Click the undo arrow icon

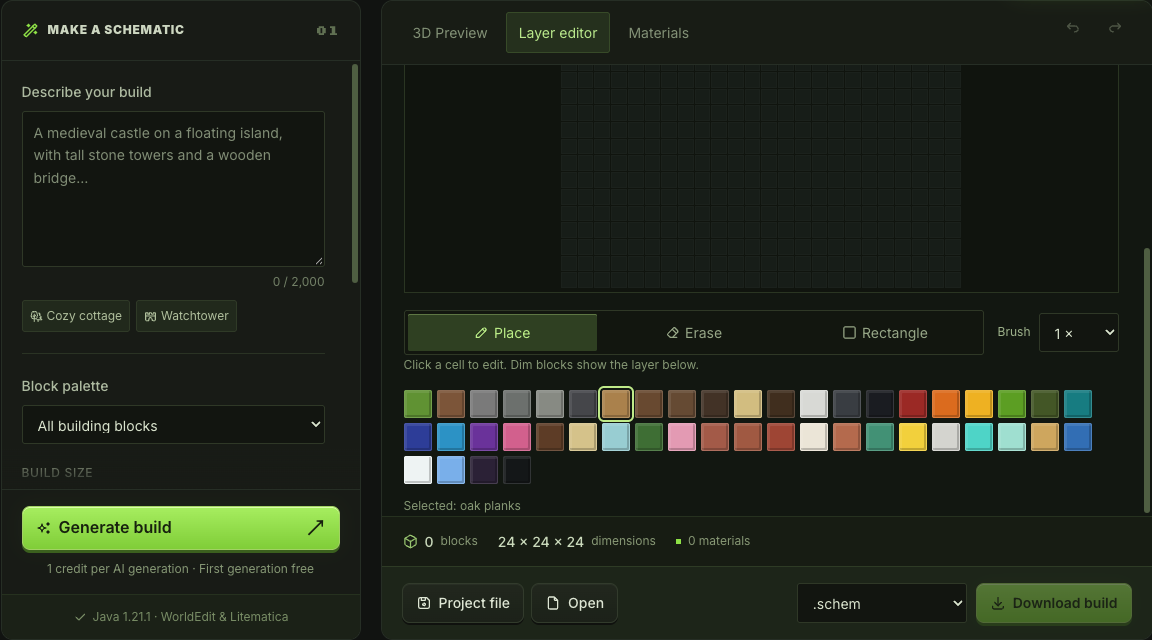coord(1073,28)
